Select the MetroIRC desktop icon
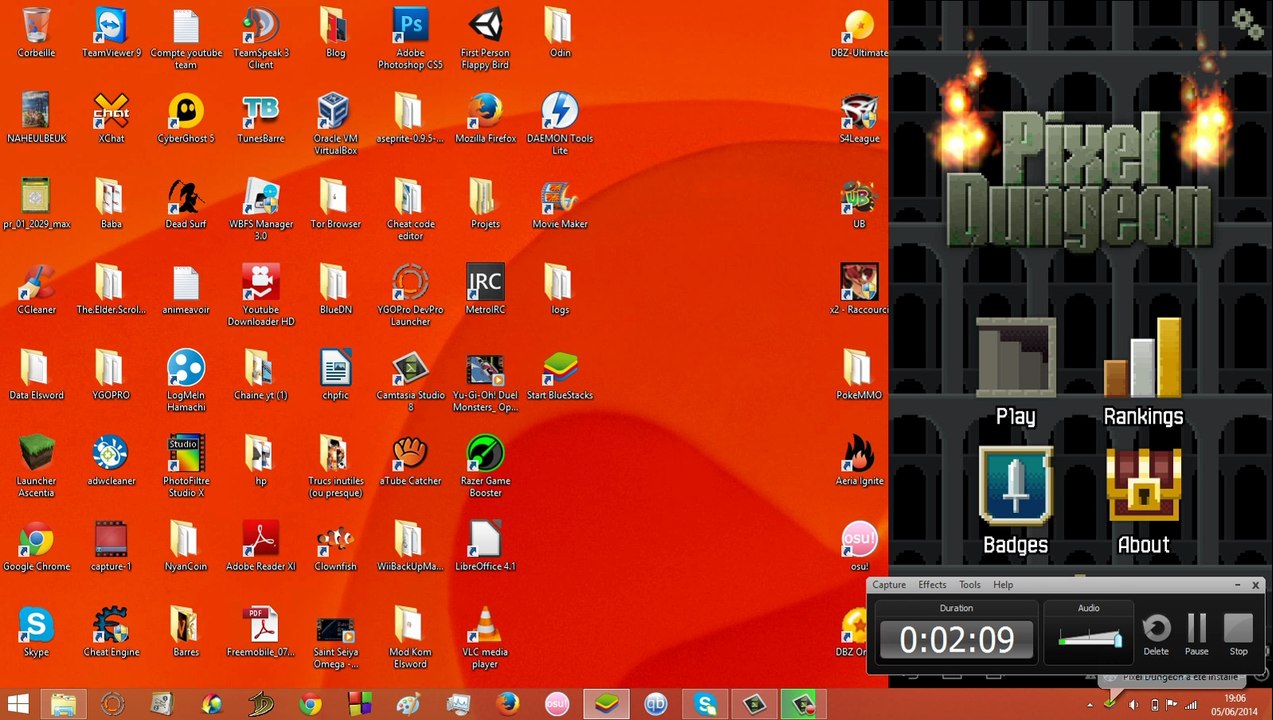The height and width of the screenshot is (720, 1273). pos(485,283)
